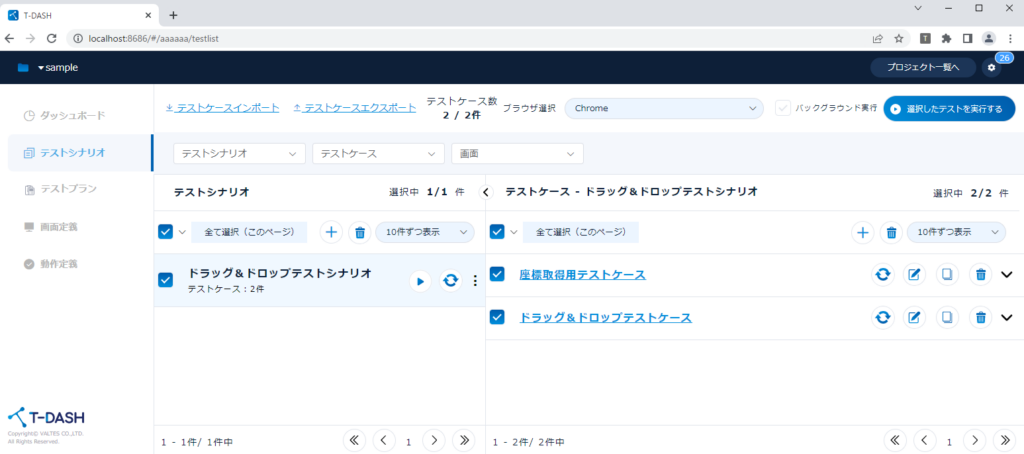Click 選択したテストを実行する button
Screen dimensions: 1024x454
[x=949, y=108]
